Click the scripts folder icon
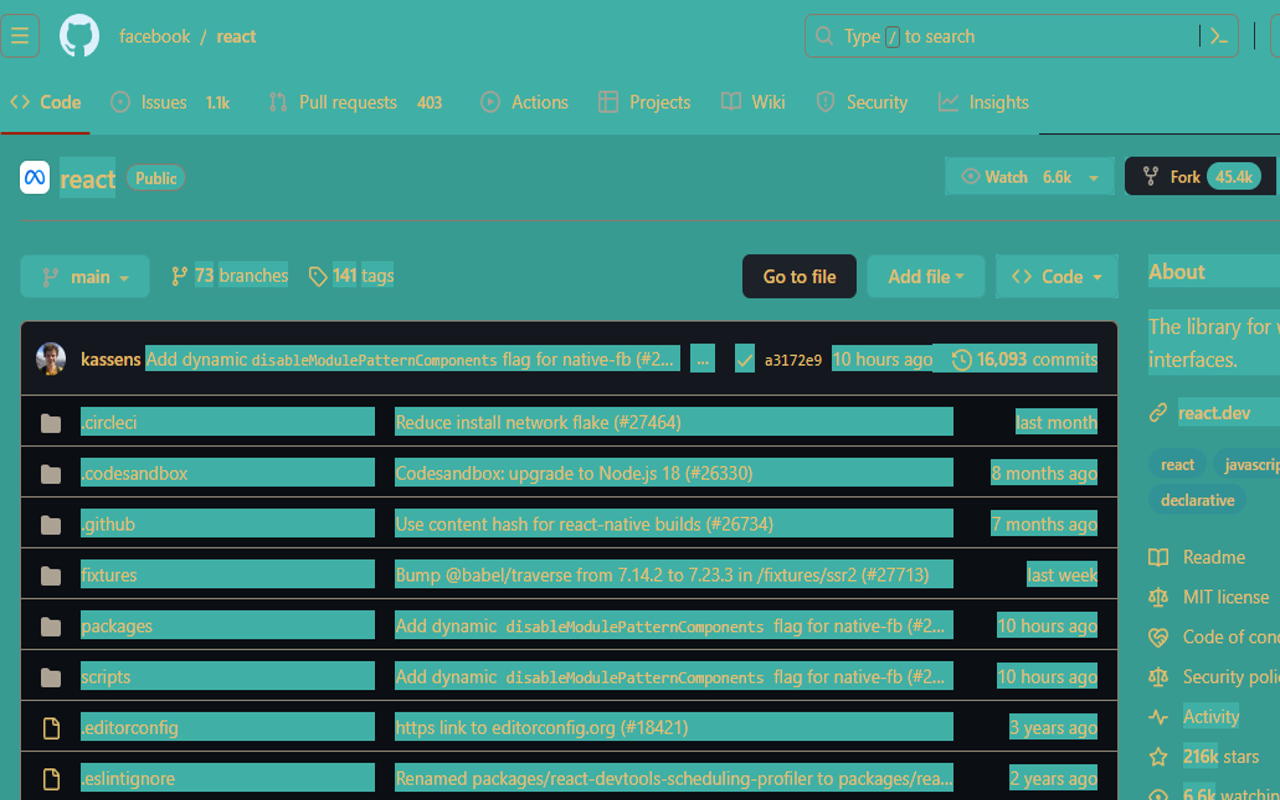 pos(51,678)
